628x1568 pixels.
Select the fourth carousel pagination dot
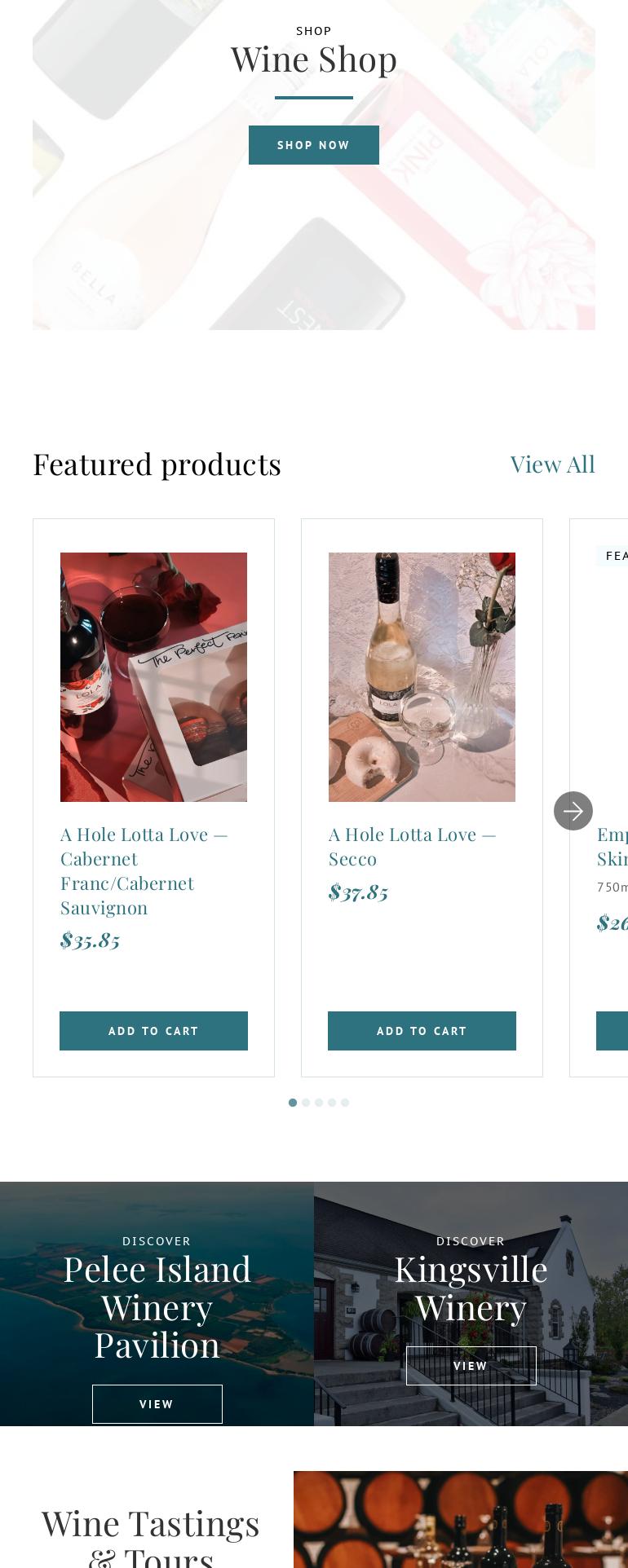point(332,1103)
